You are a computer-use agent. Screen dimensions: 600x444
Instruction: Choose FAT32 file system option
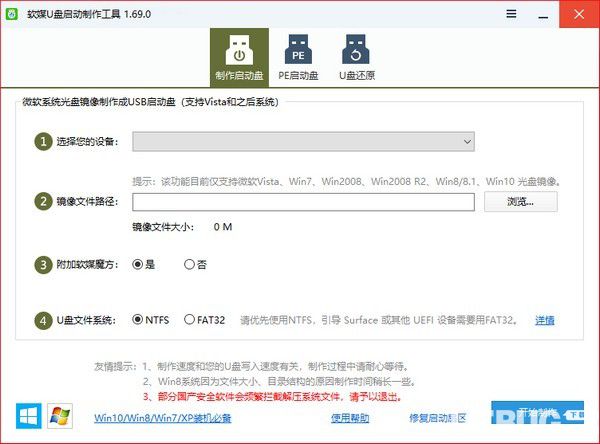click(205, 320)
